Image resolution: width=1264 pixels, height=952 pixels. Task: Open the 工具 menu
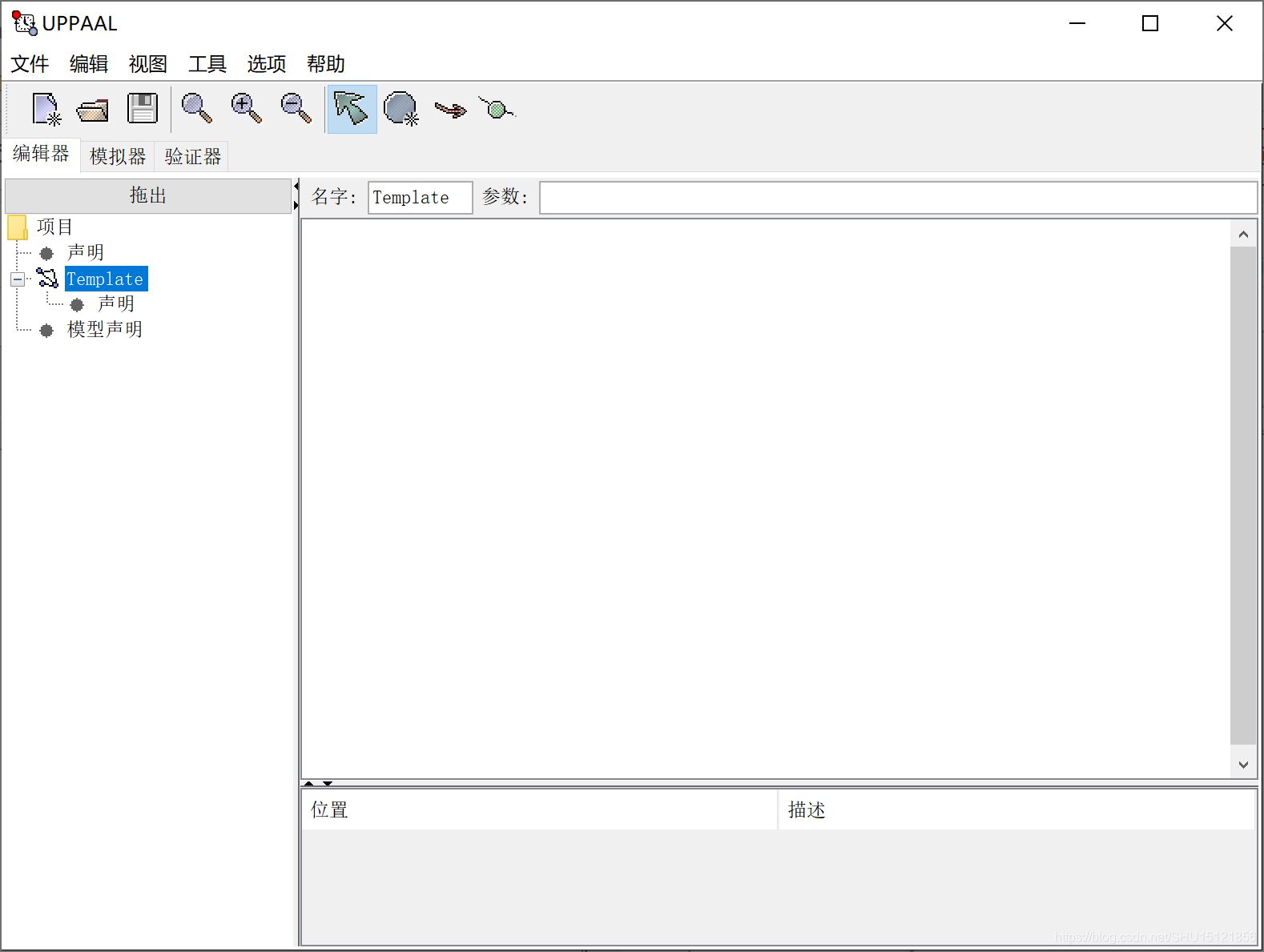(207, 64)
